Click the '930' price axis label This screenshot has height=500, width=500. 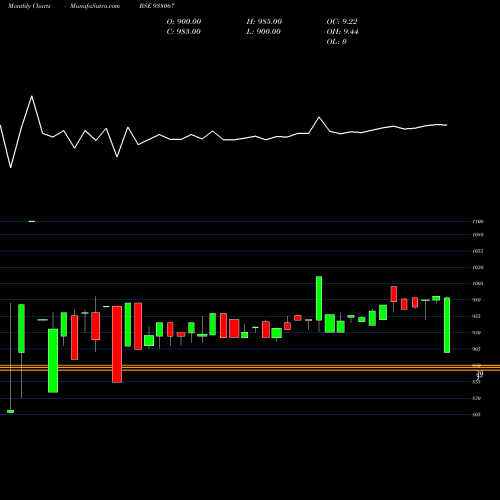click(x=477, y=333)
